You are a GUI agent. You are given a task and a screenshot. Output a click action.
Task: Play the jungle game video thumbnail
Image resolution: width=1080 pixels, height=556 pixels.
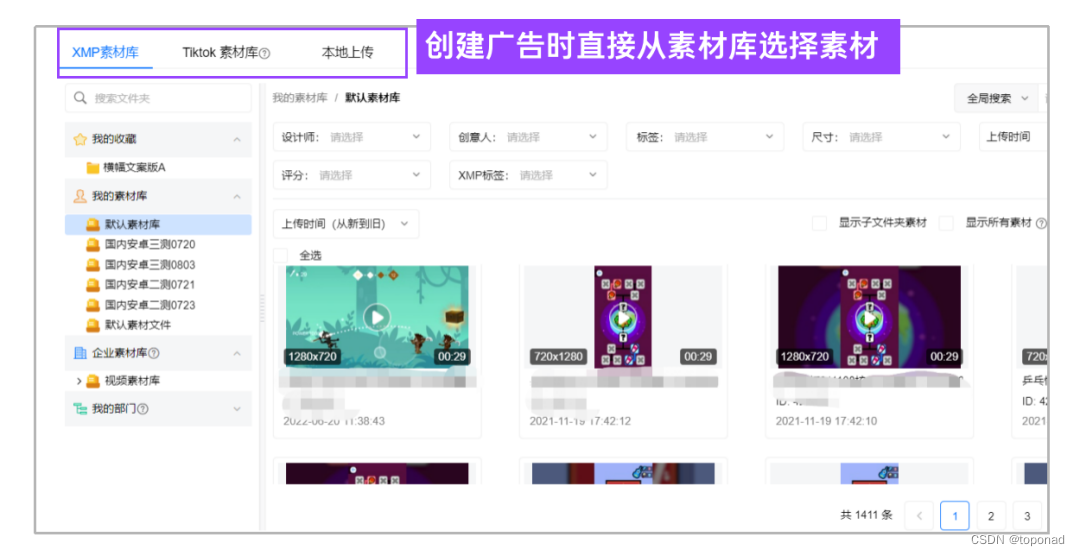point(377,317)
